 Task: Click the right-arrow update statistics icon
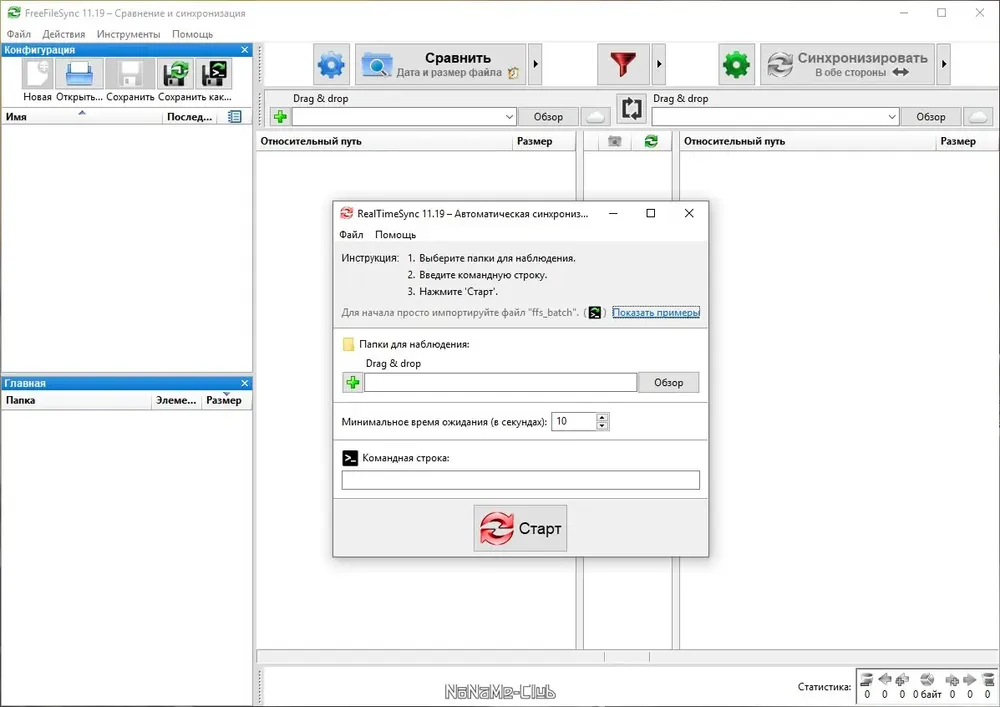970,680
